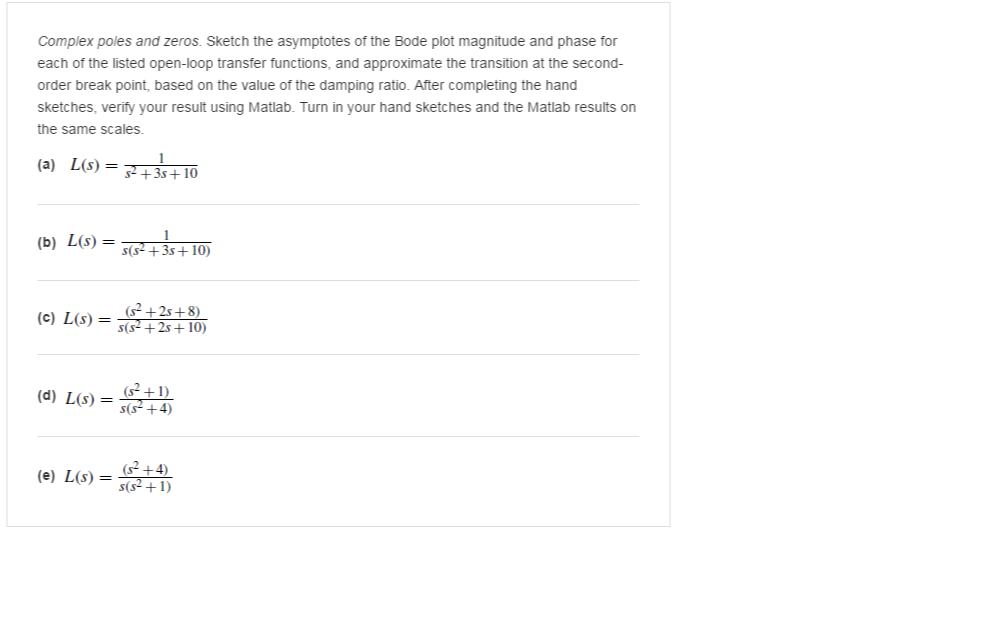Screen dimensions: 1008x630
Task: Click "L(s)" in part (a)
Action: pos(85,165)
